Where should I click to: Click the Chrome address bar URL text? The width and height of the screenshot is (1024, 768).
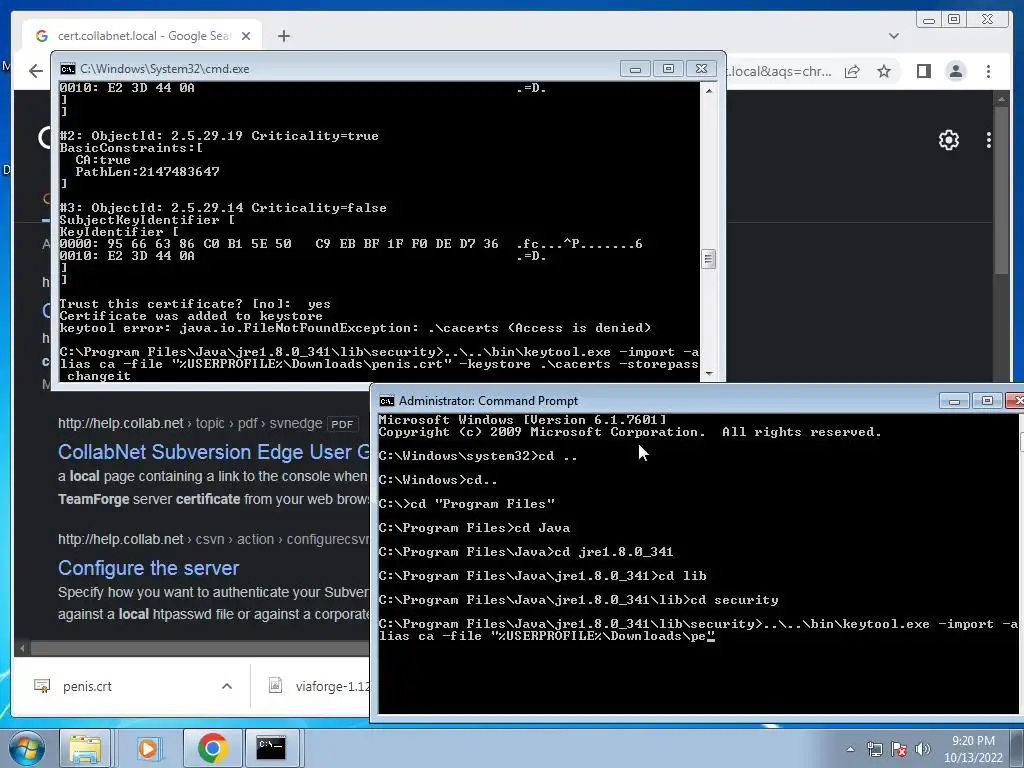click(x=780, y=71)
